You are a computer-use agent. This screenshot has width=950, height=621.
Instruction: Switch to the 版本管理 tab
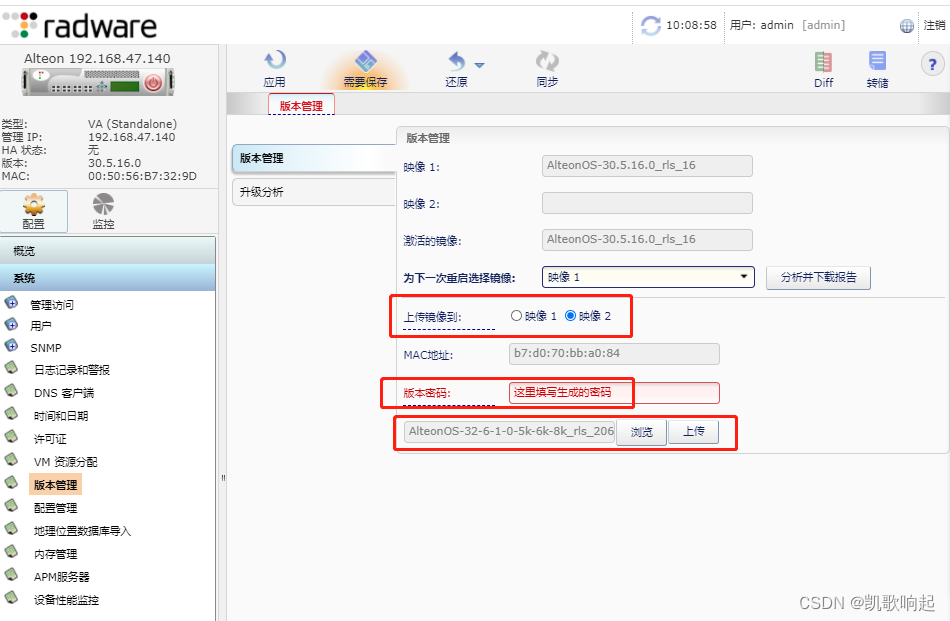(x=300, y=104)
